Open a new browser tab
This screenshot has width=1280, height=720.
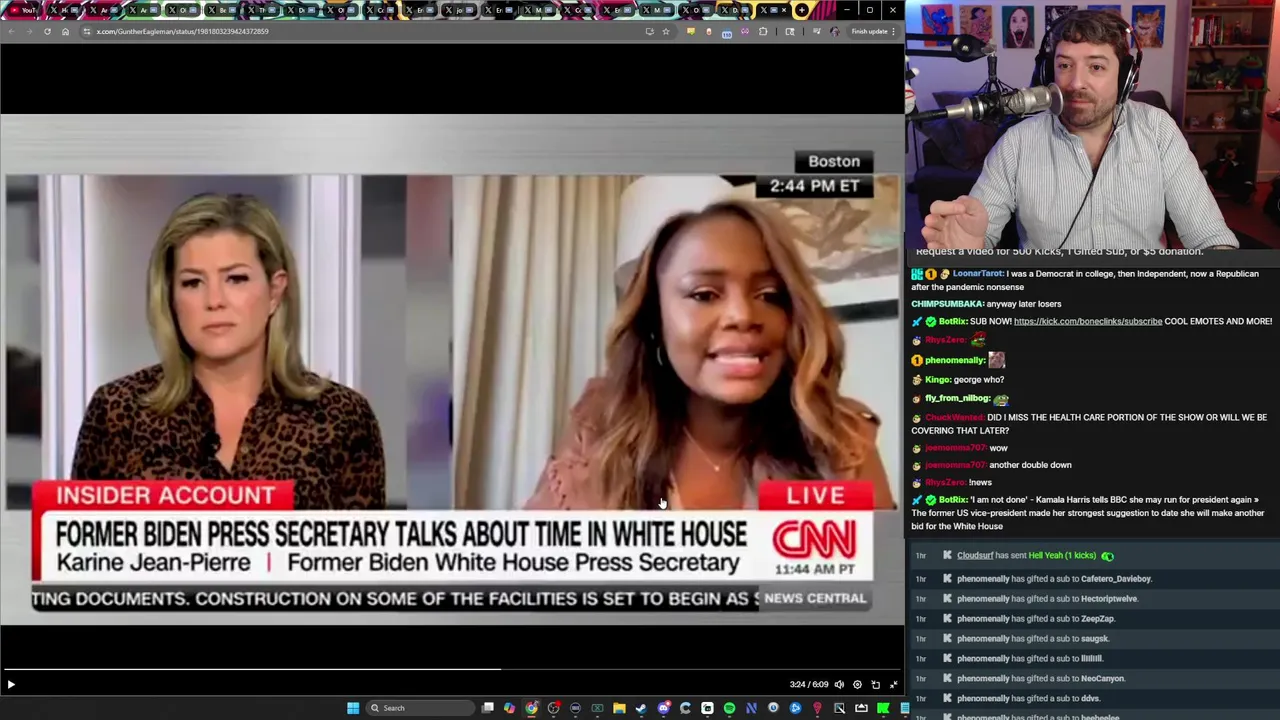(x=802, y=10)
